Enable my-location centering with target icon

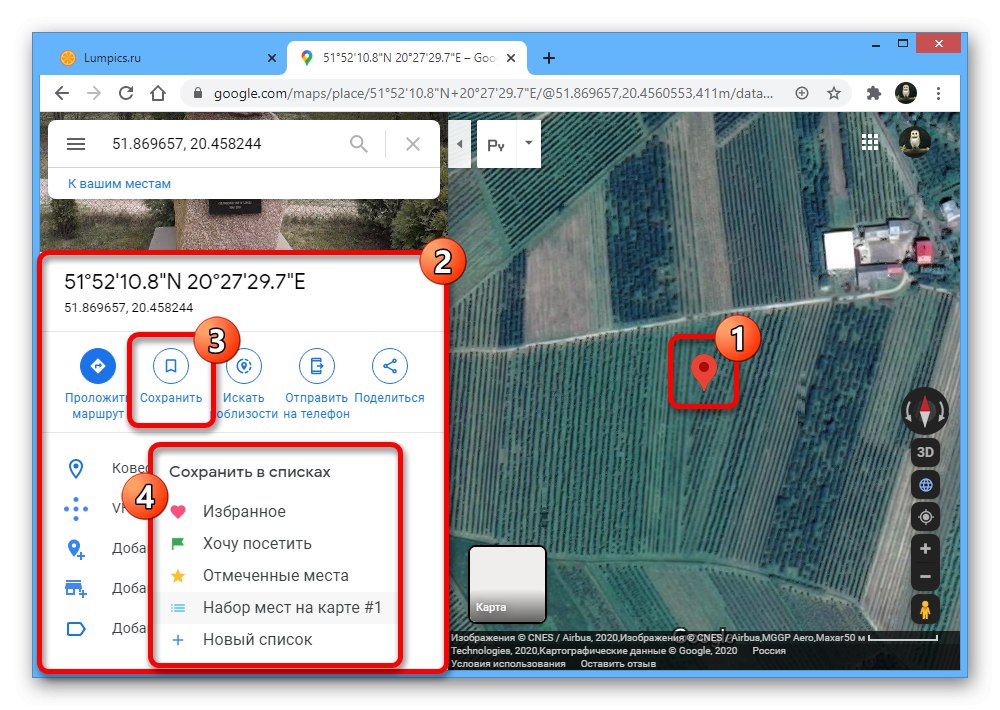pyautogui.click(x=924, y=517)
